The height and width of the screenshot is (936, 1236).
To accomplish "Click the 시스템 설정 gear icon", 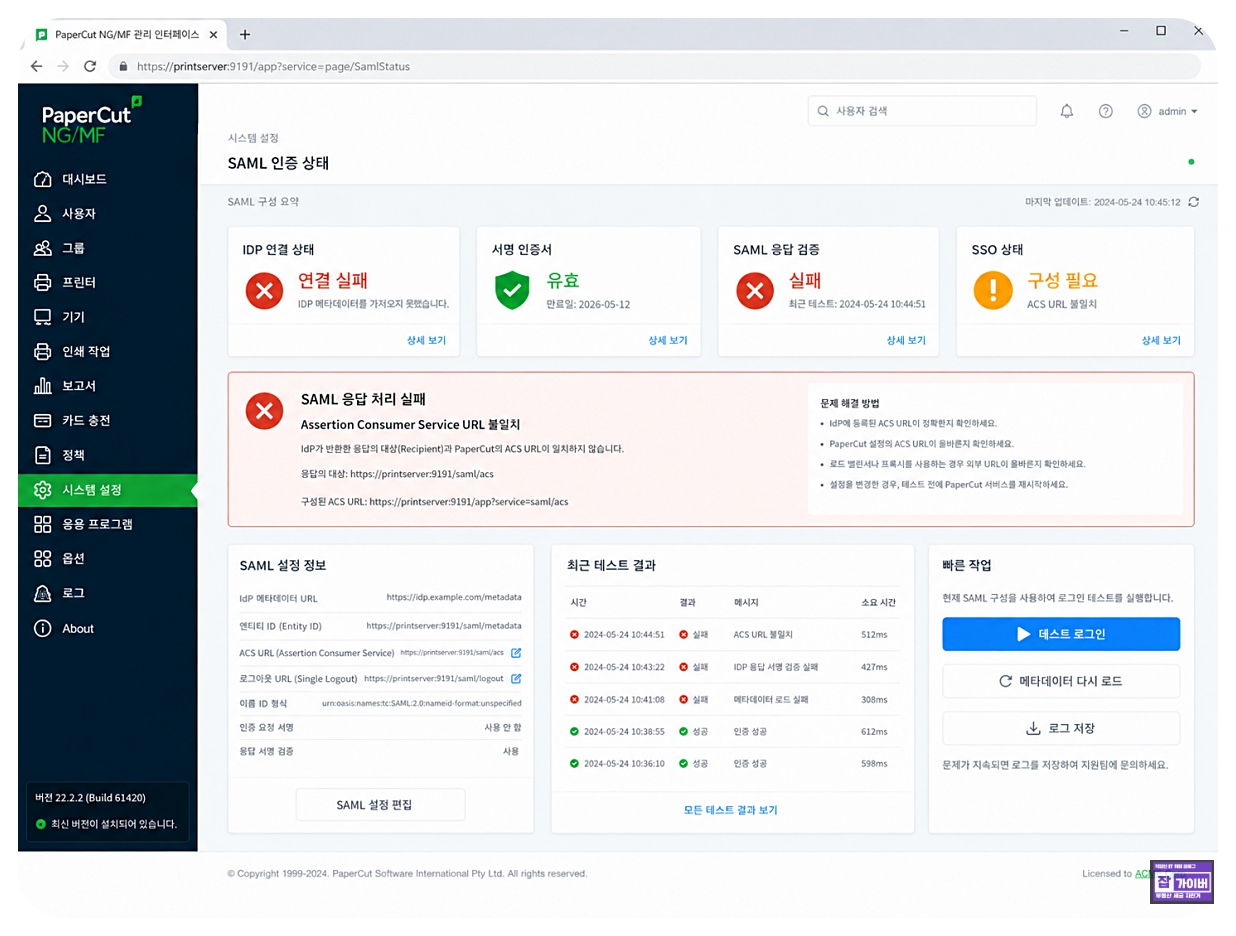I will [43, 490].
